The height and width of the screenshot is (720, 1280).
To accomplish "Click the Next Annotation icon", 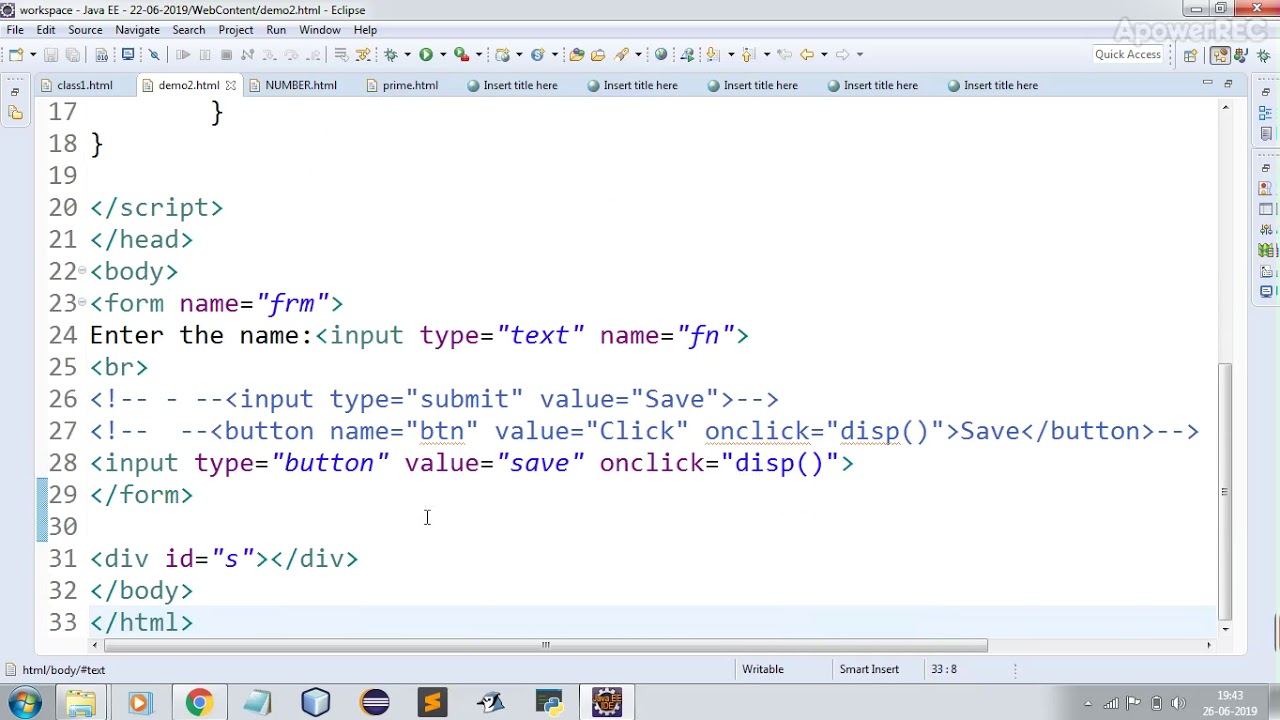I will coord(713,54).
